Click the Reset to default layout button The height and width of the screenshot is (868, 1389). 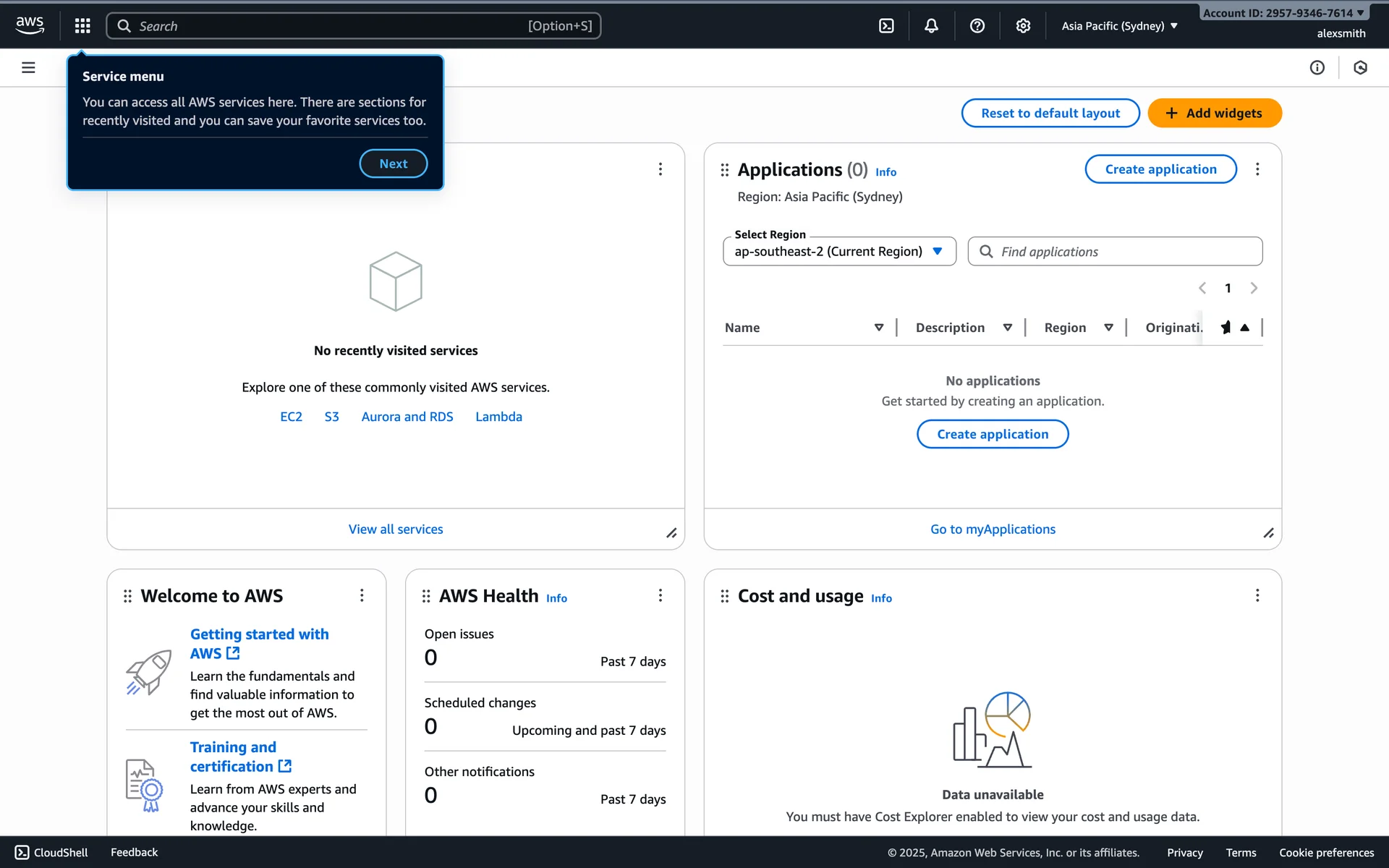(1050, 113)
